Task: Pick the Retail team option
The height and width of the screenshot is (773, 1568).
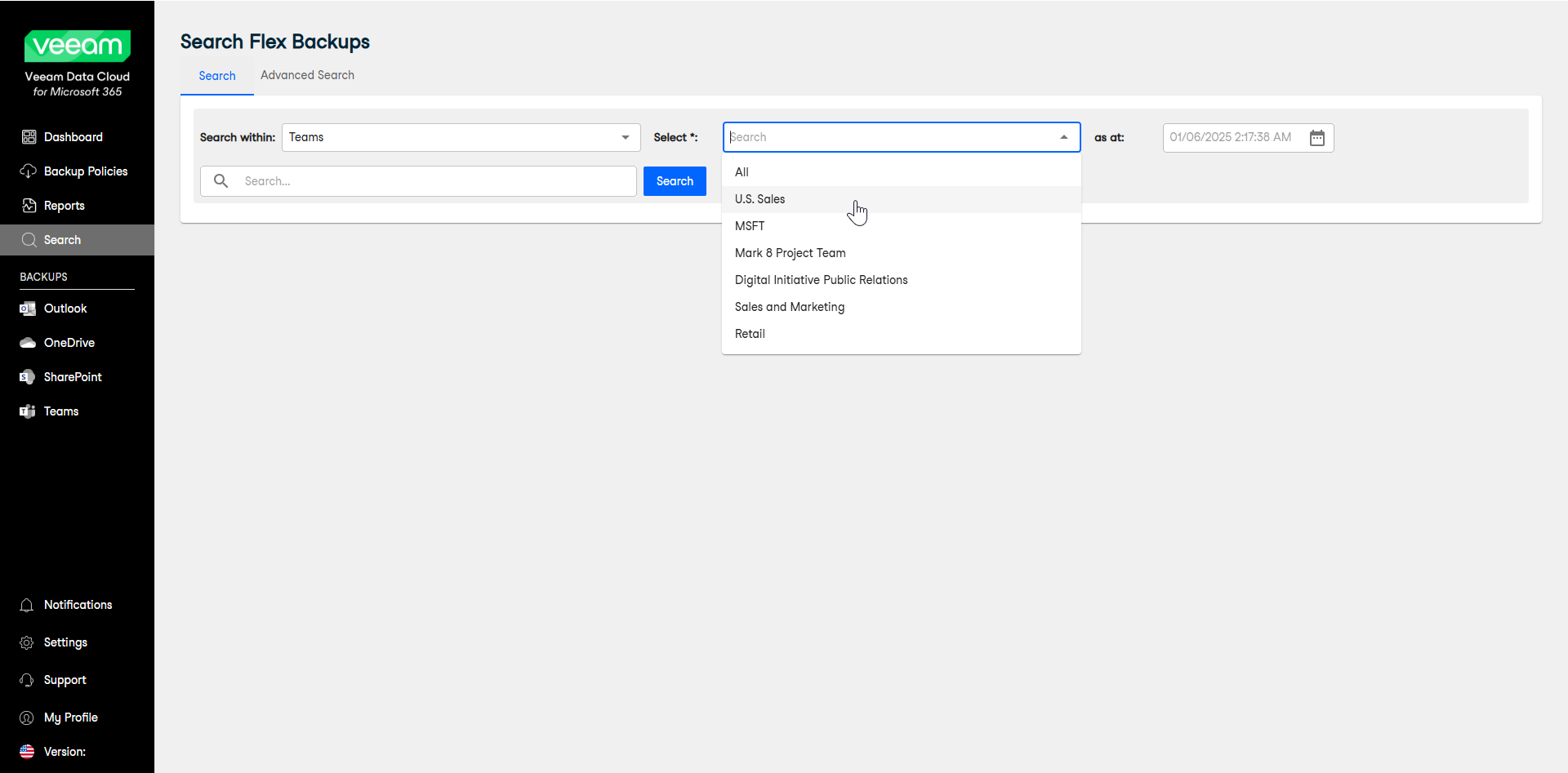Action: 750,334
